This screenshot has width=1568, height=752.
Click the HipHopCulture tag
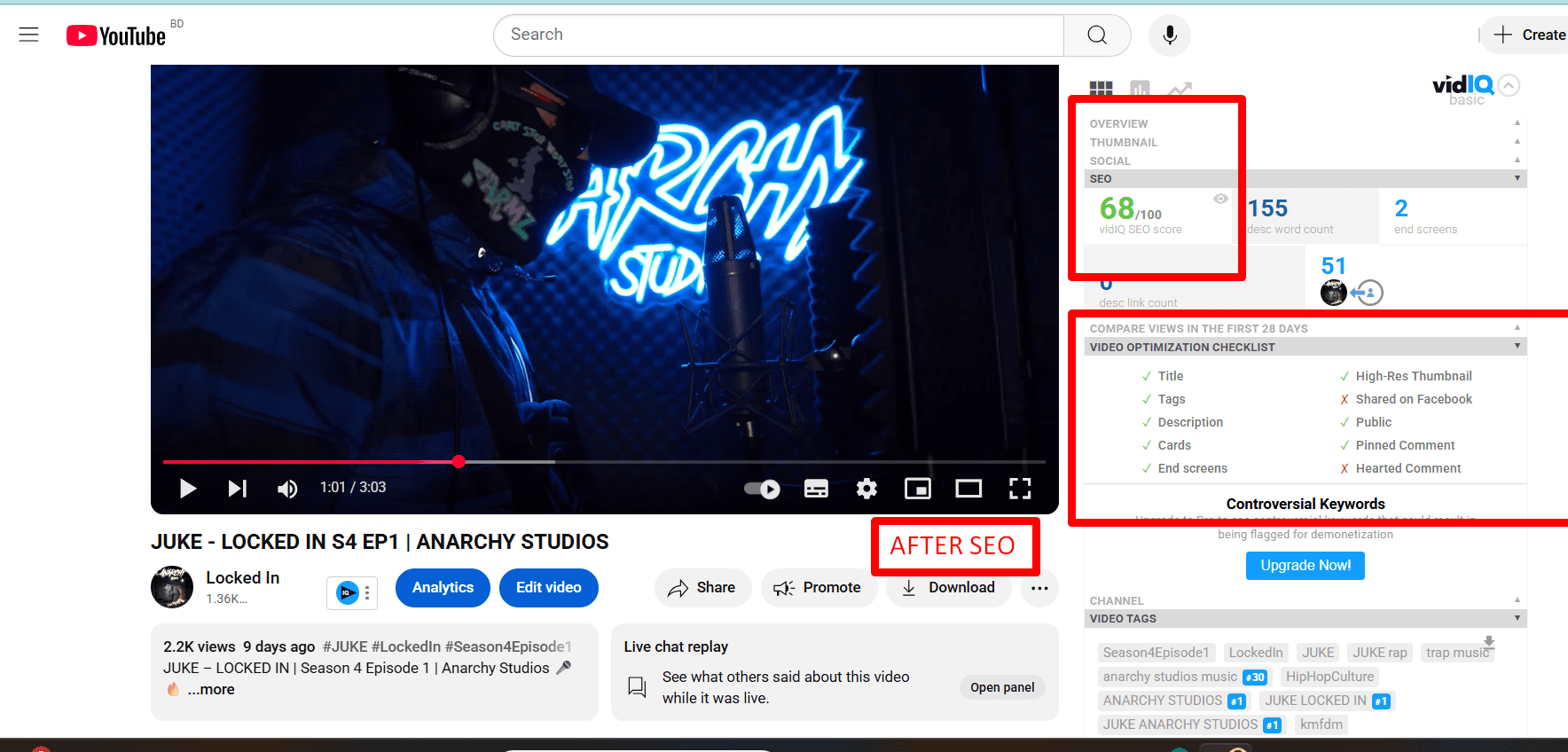pyautogui.click(x=1329, y=677)
